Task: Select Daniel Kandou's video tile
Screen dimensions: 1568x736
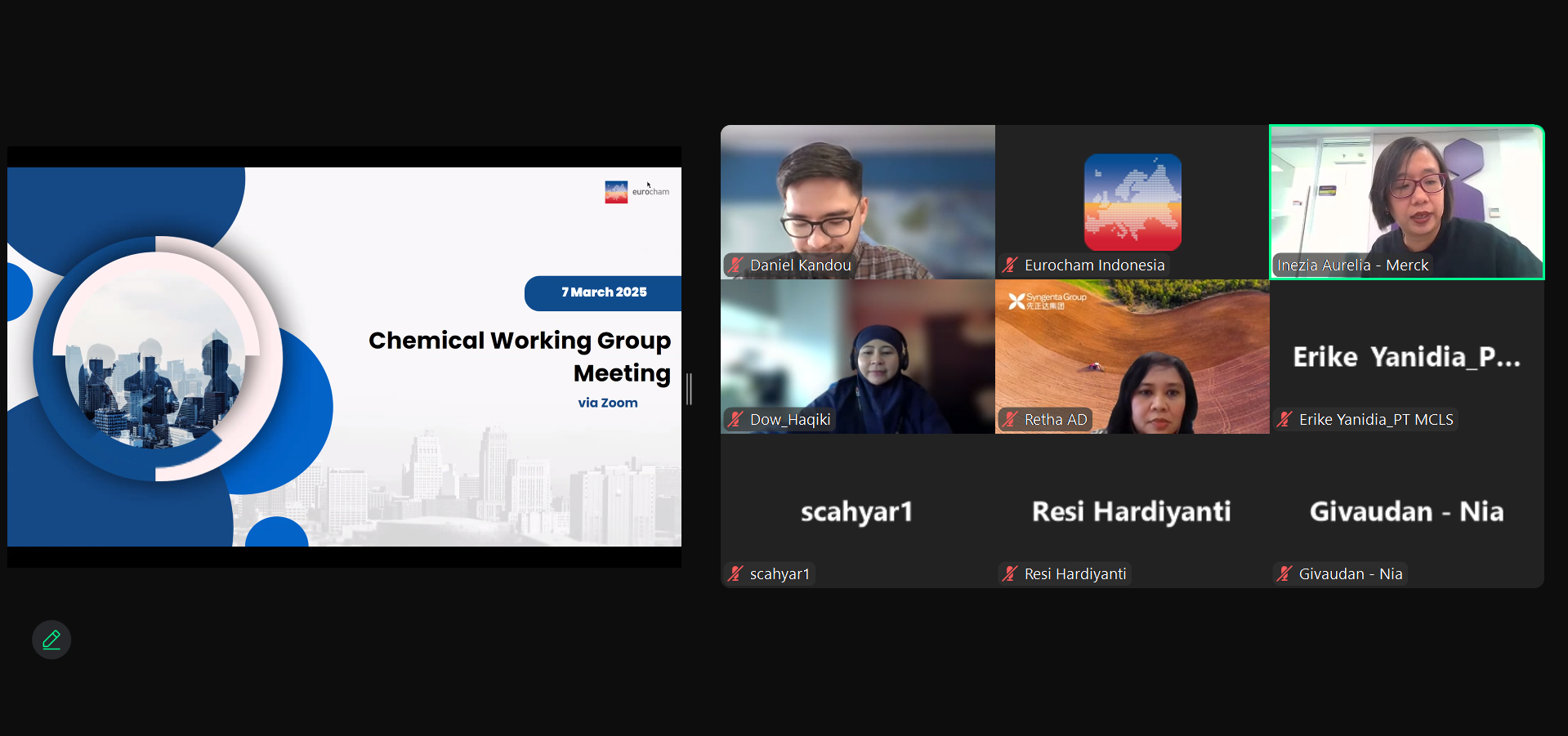Action: 857,196
